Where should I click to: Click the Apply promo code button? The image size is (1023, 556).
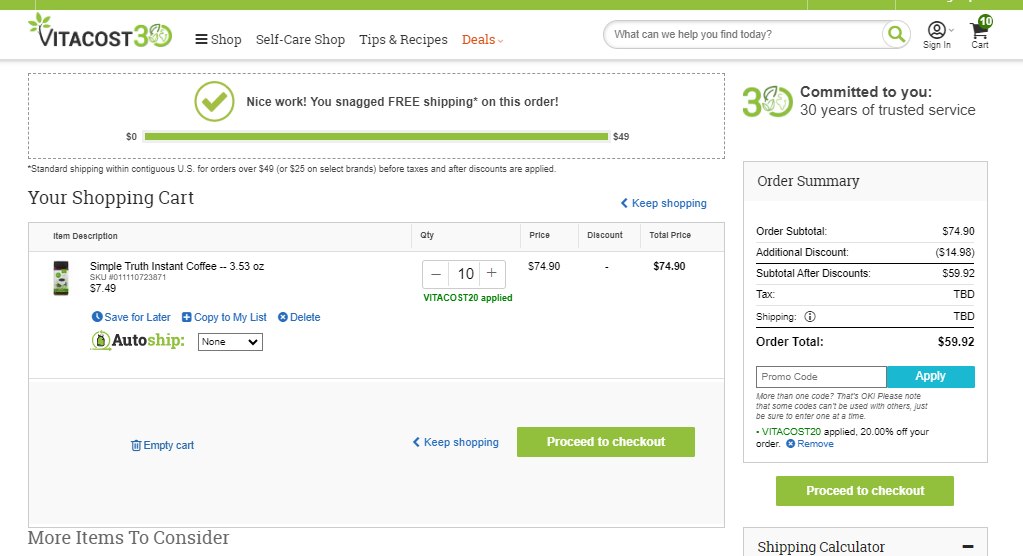click(930, 377)
